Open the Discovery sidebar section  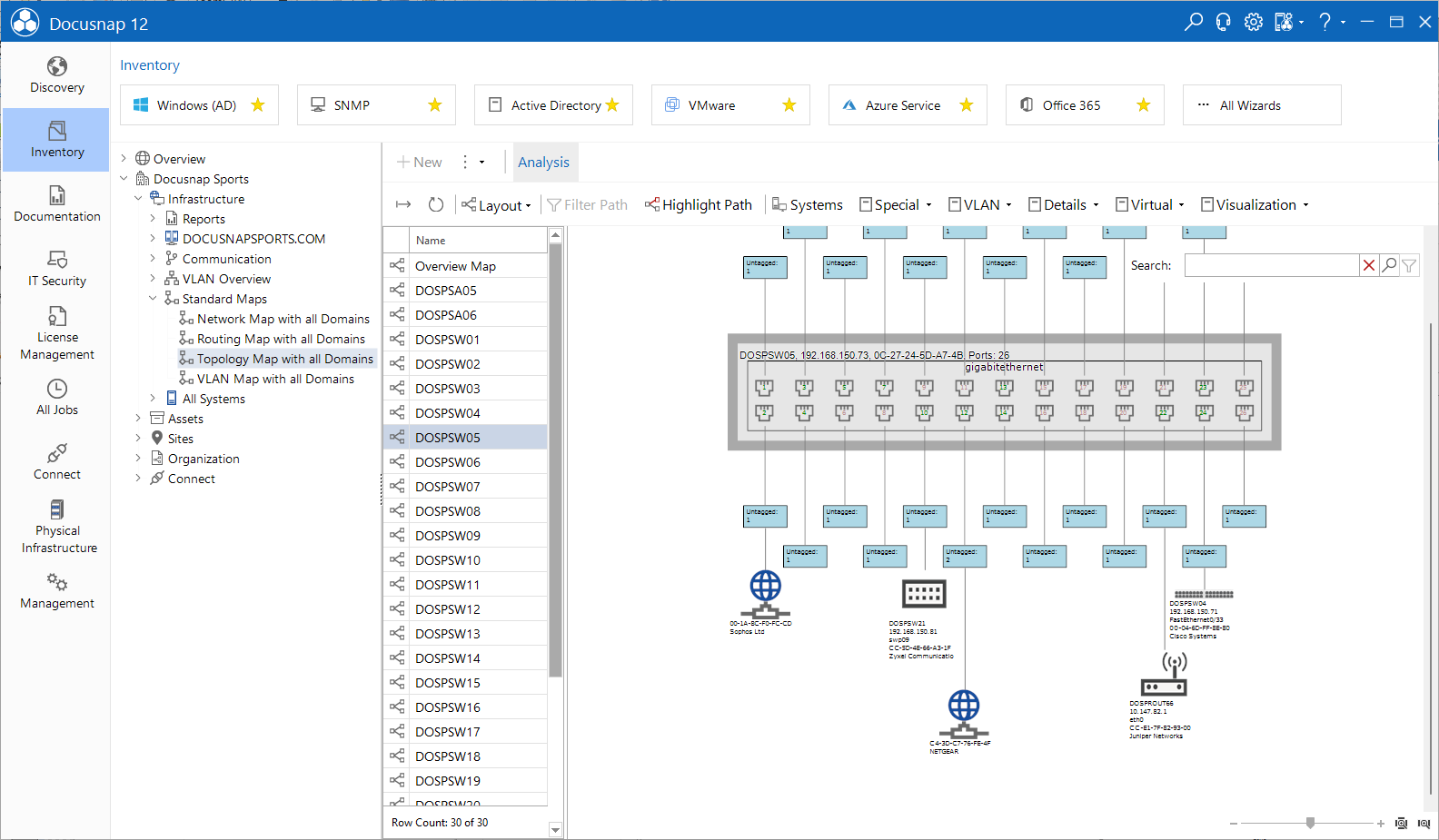pos(56,75)
